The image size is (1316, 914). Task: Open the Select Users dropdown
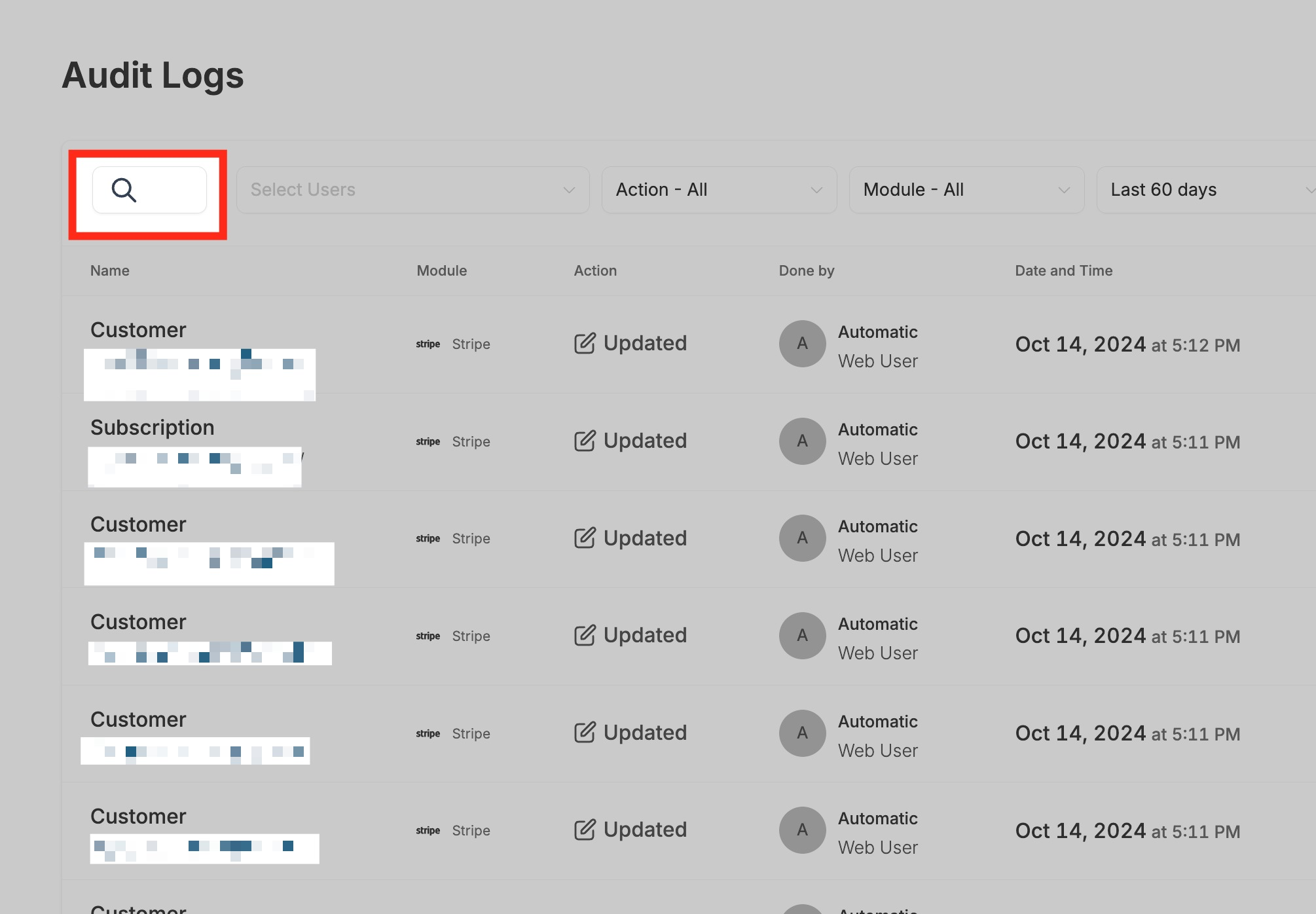(412, 190)
